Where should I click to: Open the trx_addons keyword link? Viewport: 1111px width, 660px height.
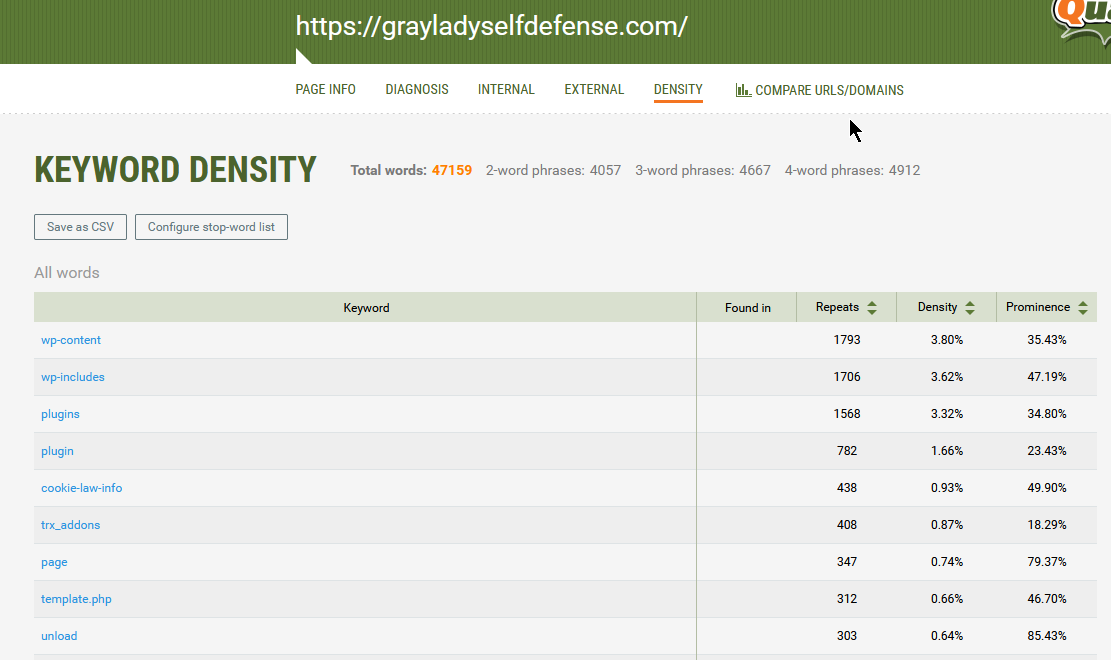(71, 525)
